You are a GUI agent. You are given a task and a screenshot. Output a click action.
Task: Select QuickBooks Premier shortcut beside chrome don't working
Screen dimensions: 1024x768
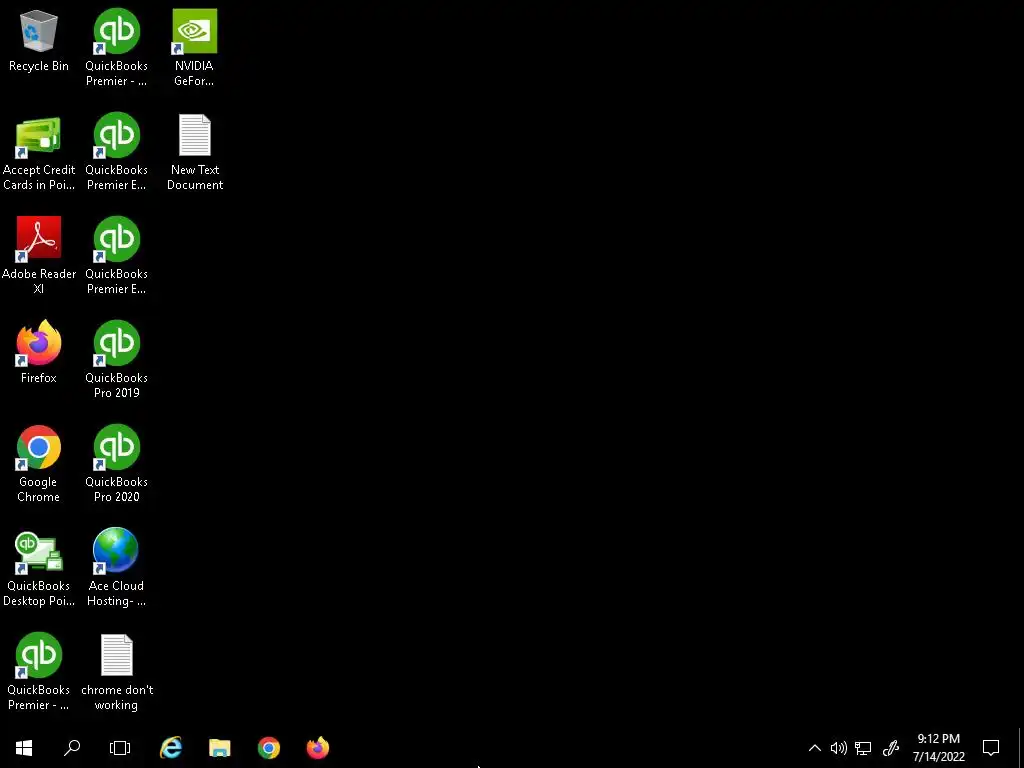tap(39, 672)
